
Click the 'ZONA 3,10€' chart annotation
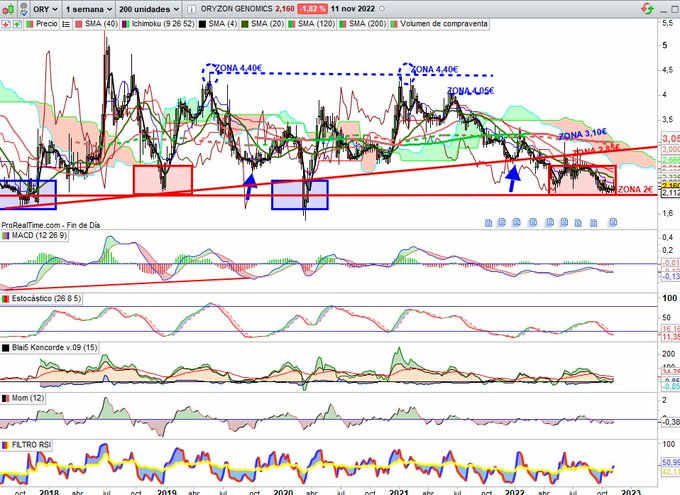(x=583, y=134)
